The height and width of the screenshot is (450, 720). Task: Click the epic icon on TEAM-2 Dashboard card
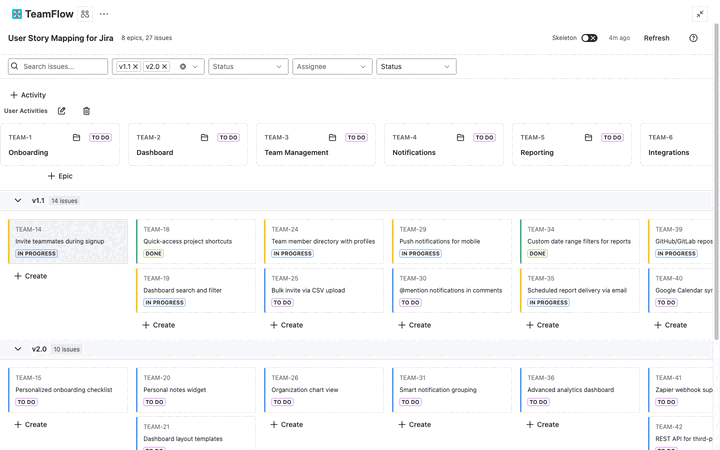205,137
